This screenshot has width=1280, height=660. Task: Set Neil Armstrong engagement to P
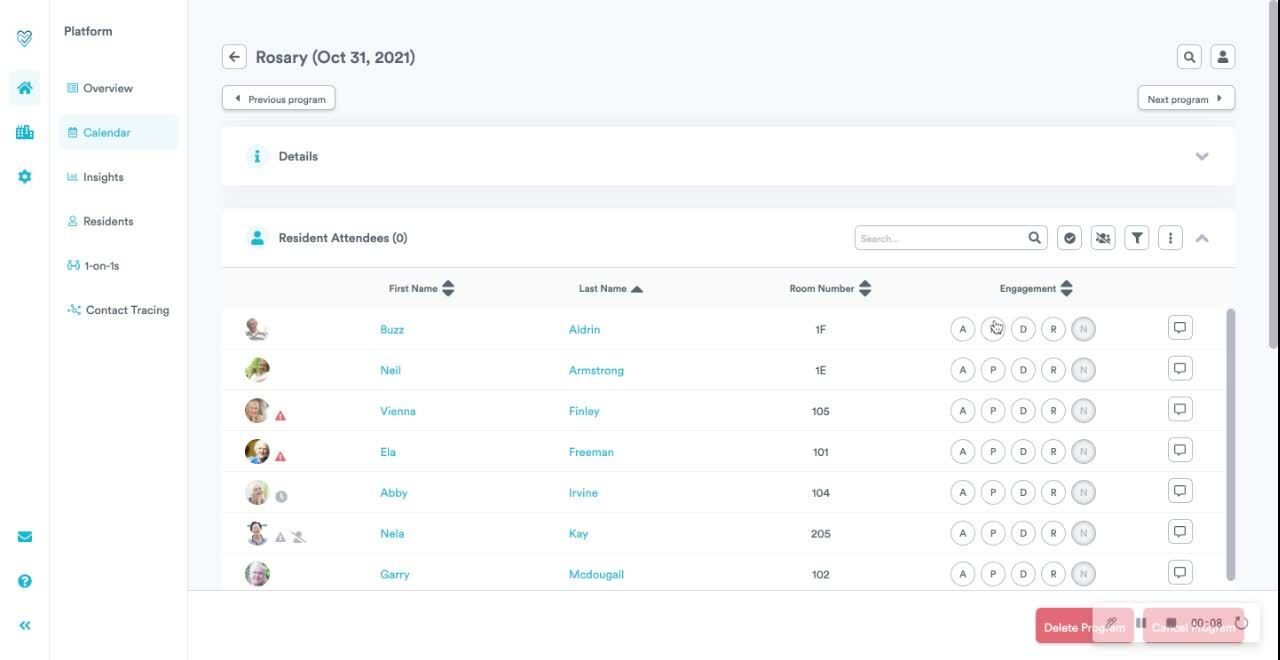992,370
